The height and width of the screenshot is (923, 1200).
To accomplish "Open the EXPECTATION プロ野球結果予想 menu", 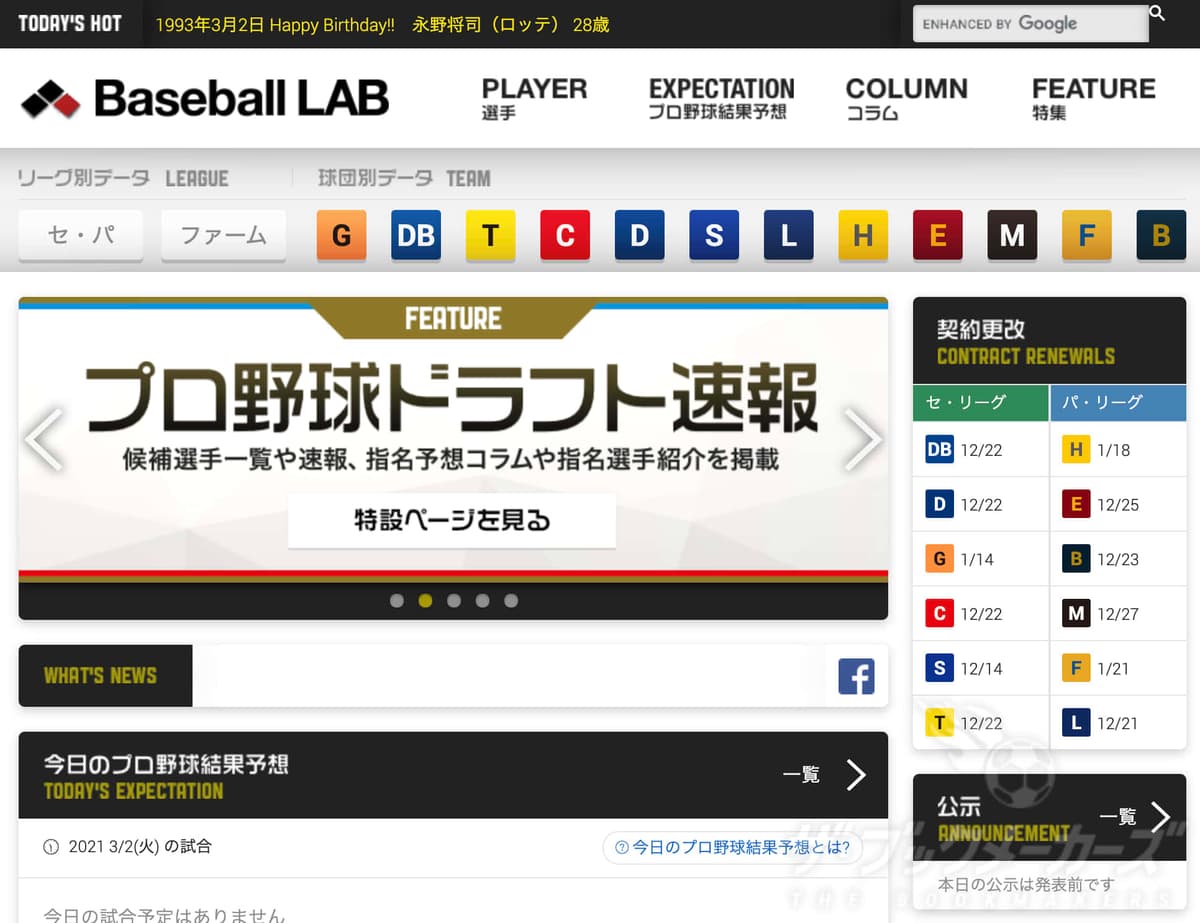I will coord(721,98).
